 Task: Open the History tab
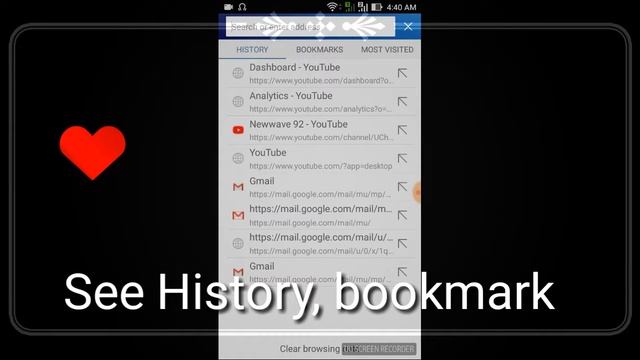click(x=252, y=49)
